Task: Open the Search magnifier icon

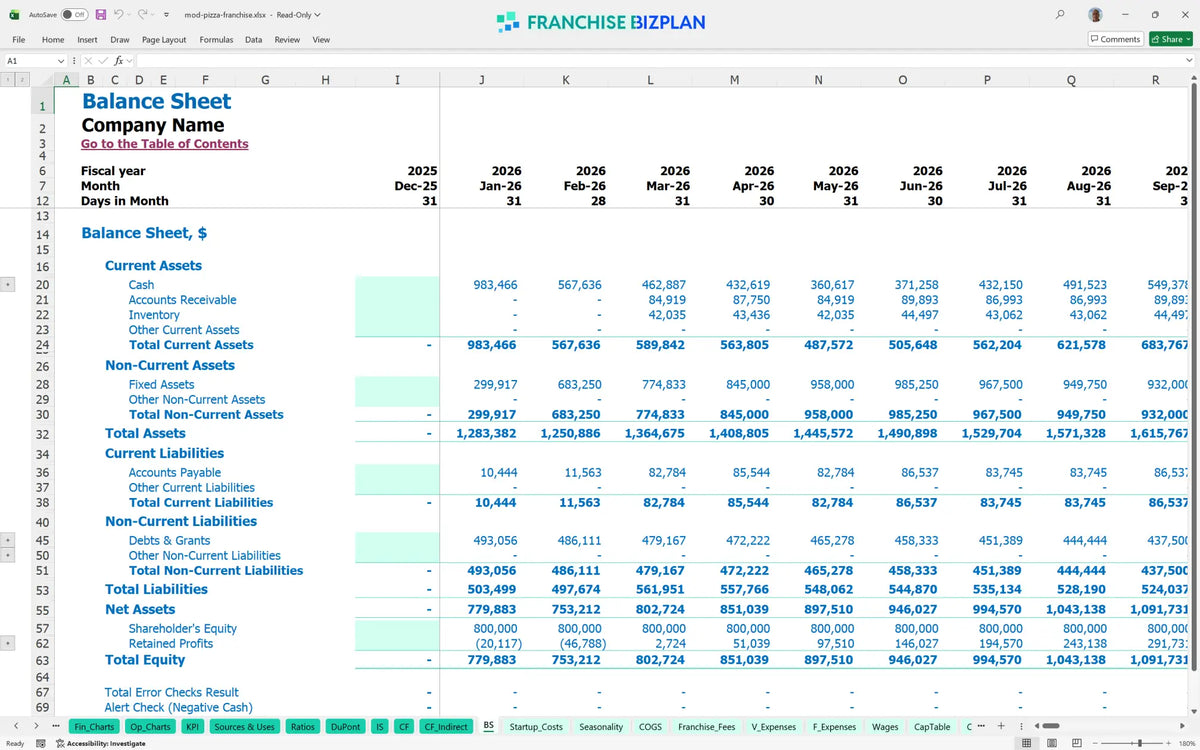Action: (1060, 15)
